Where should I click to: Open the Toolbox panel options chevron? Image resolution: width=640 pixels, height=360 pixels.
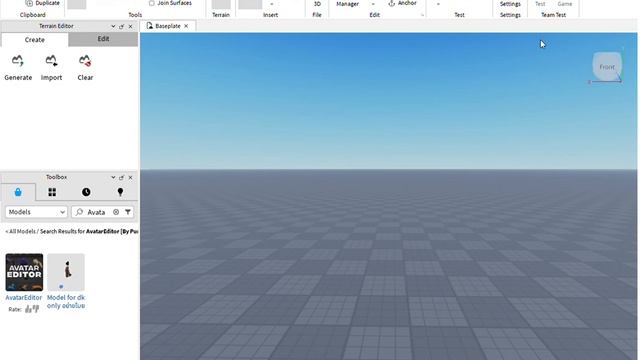tap(113, 178)
